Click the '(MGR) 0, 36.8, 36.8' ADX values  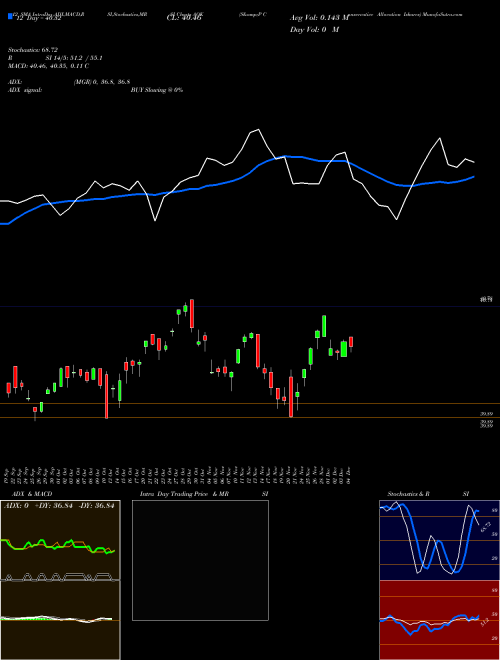pyautogui.click(x=102, y=82)
